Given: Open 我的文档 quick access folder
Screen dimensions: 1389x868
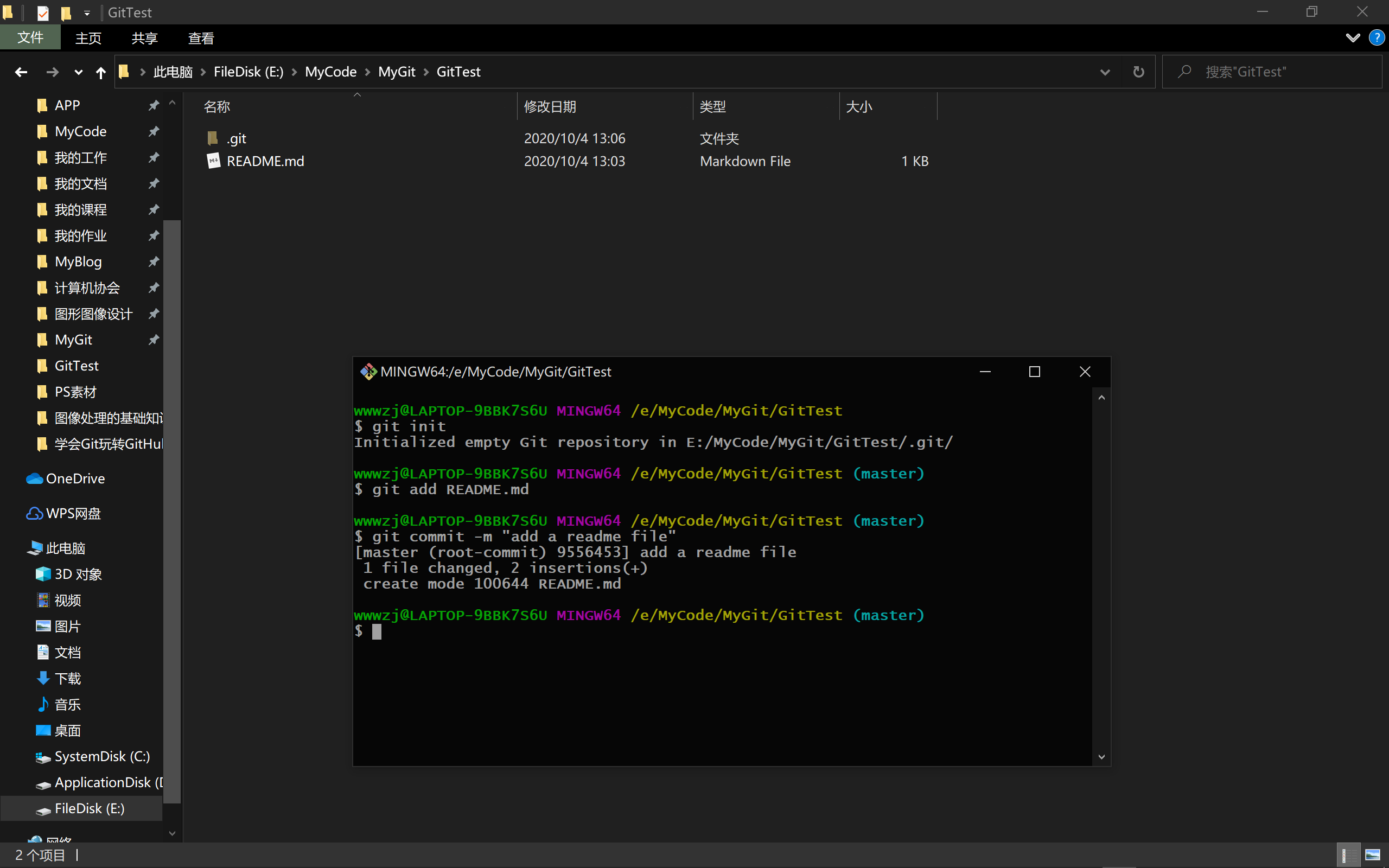Looking at the screenshot, I should tap(80, 184).
